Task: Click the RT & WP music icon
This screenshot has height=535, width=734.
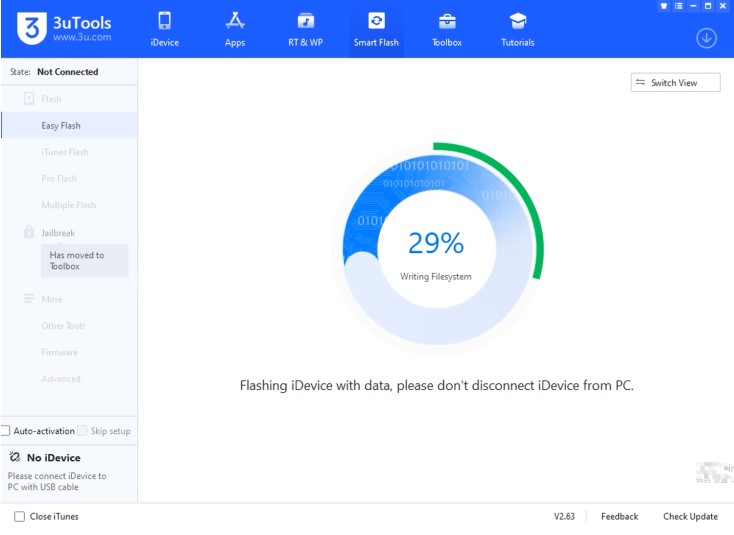Action: click(306, 21)
